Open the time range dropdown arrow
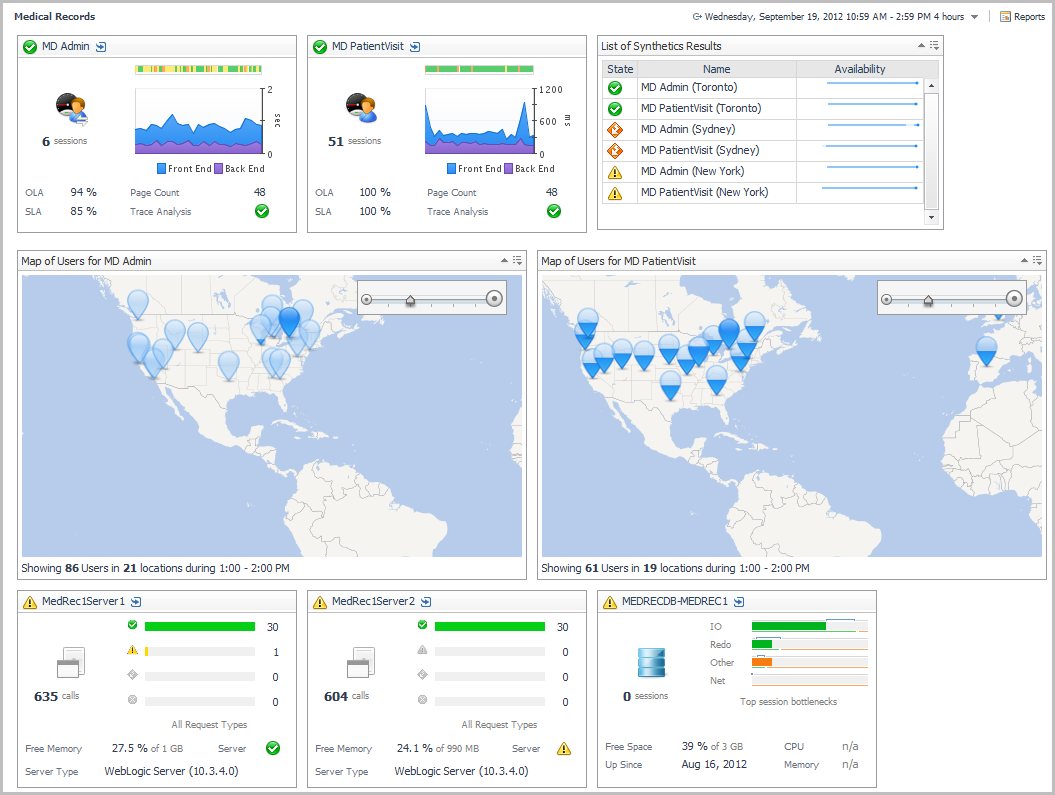The width and height of the screenshot is (1055, 795). click(x=975, y=17)
